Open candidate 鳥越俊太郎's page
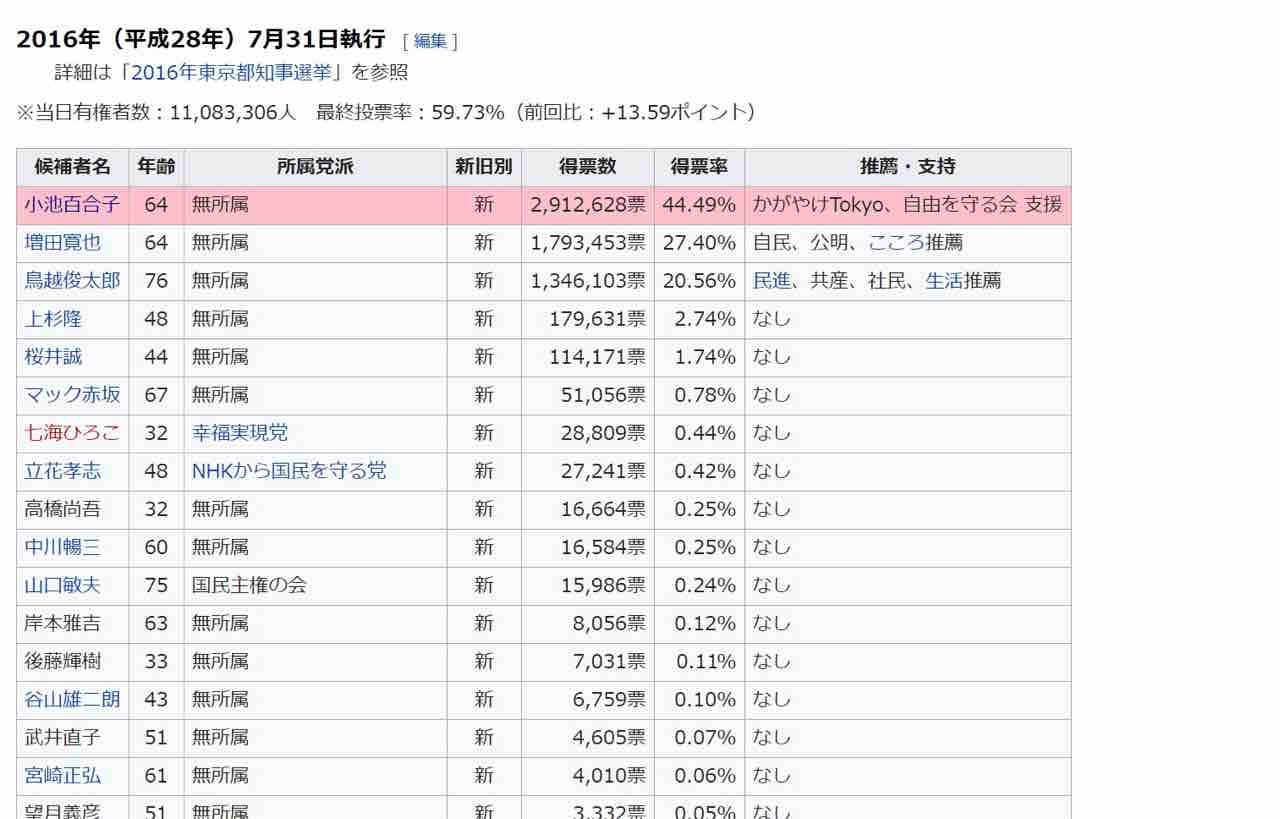This screenshot has width=1280, height=819. tap(72, 281)
